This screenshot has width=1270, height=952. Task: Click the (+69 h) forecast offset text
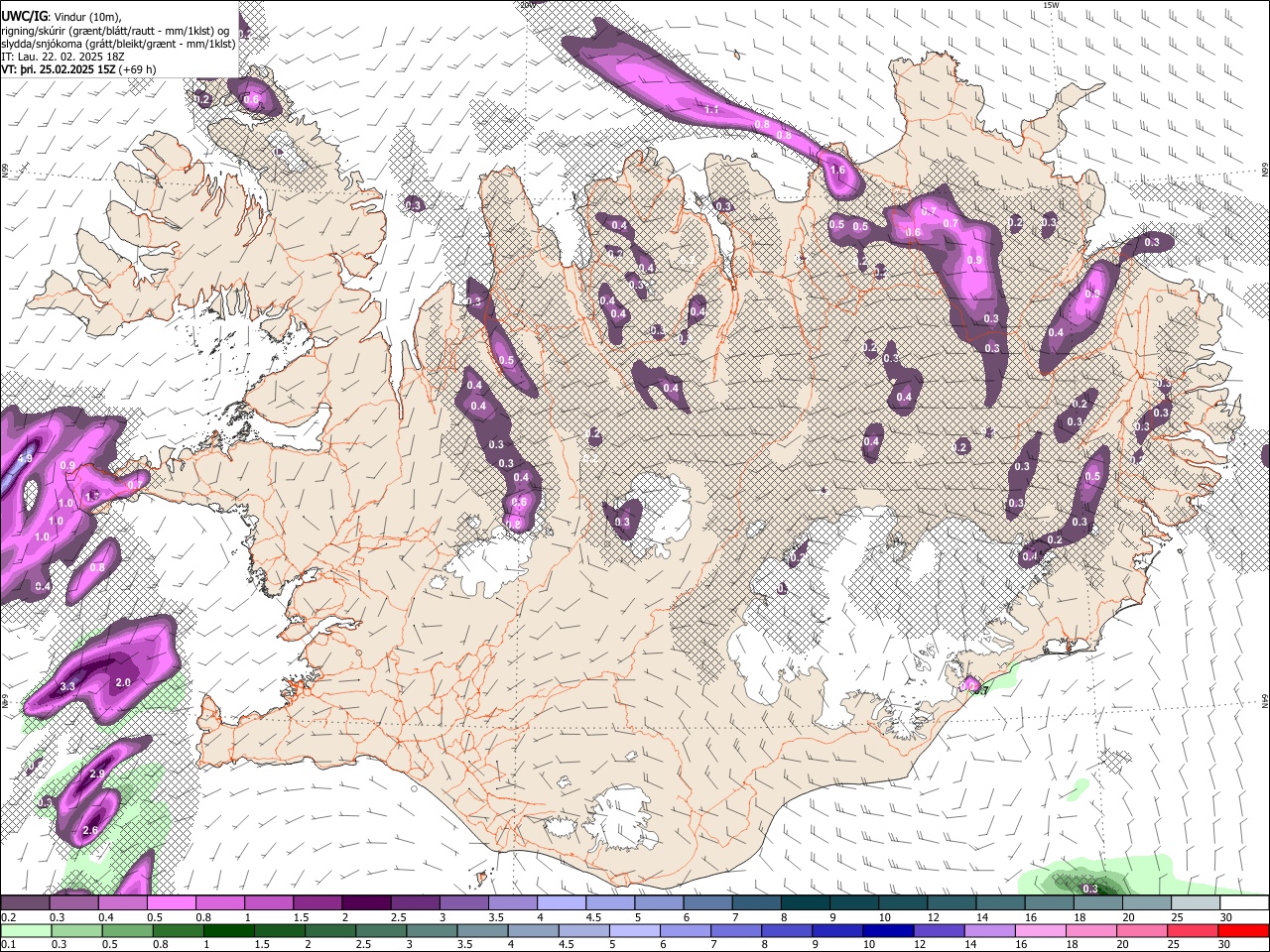pyautogui.click(x=137, y=69)
